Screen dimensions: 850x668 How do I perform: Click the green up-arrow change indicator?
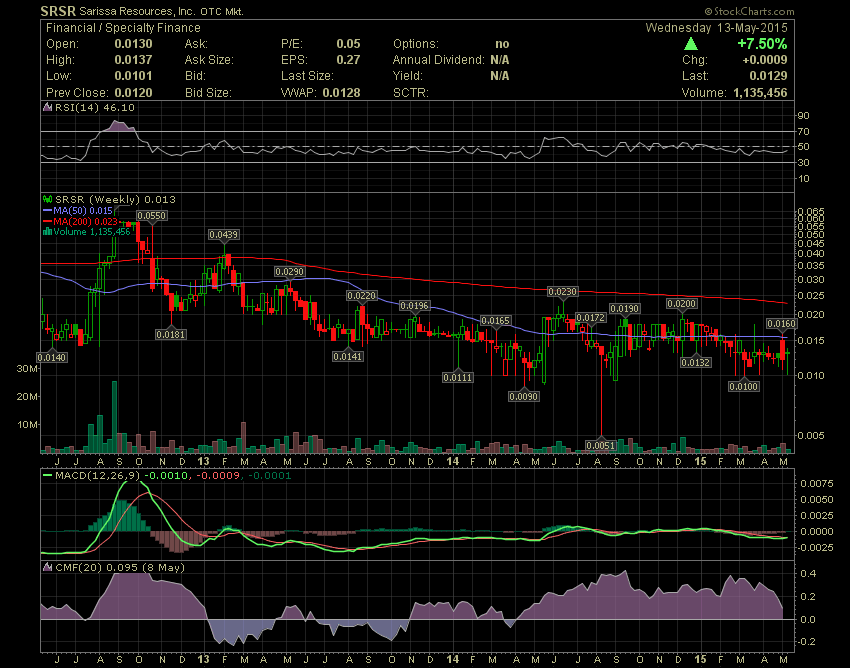(691, 44)
